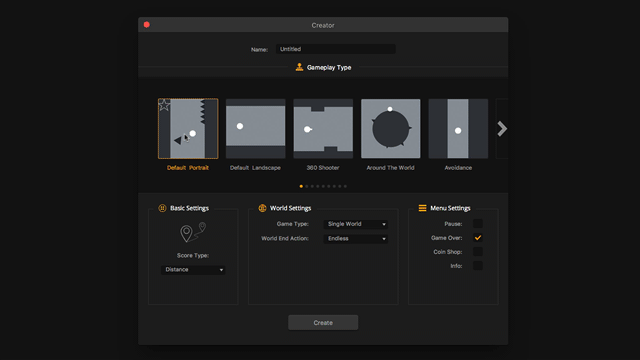
Task: Uncheck the Game Over checkbox
Action: pyautogui.click(x=478, y=238)
